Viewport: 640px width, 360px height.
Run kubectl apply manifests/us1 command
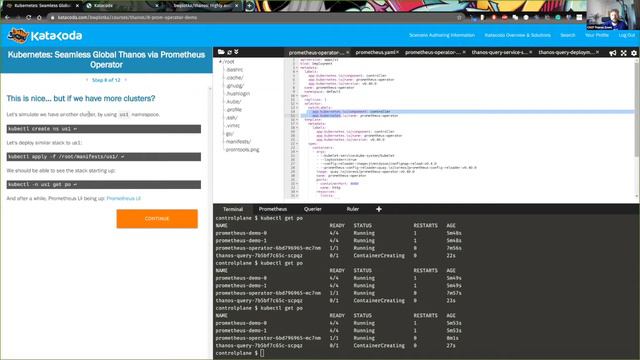pyautogui.click(x=104, y=157)
